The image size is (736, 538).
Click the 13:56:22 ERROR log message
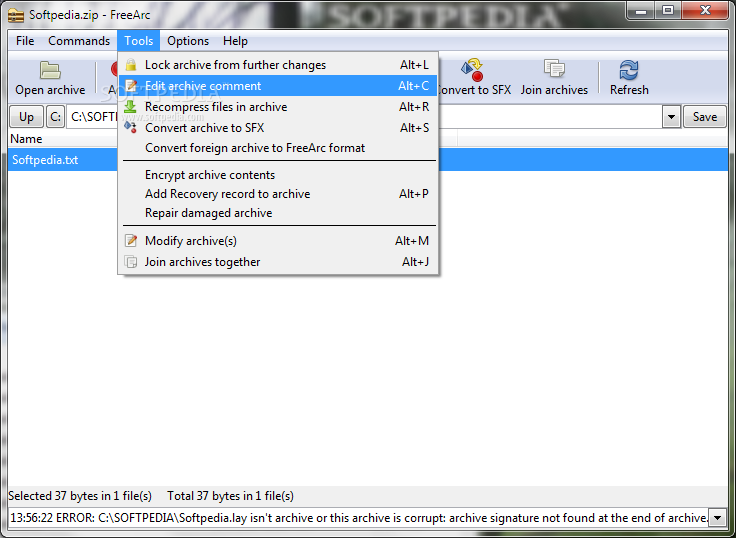pyautogui.click(x=359, y=518)
